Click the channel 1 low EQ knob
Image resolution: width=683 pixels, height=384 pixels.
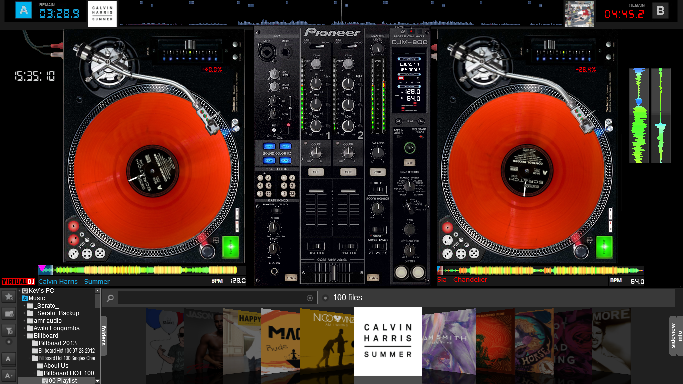click(x=316, y=126)
